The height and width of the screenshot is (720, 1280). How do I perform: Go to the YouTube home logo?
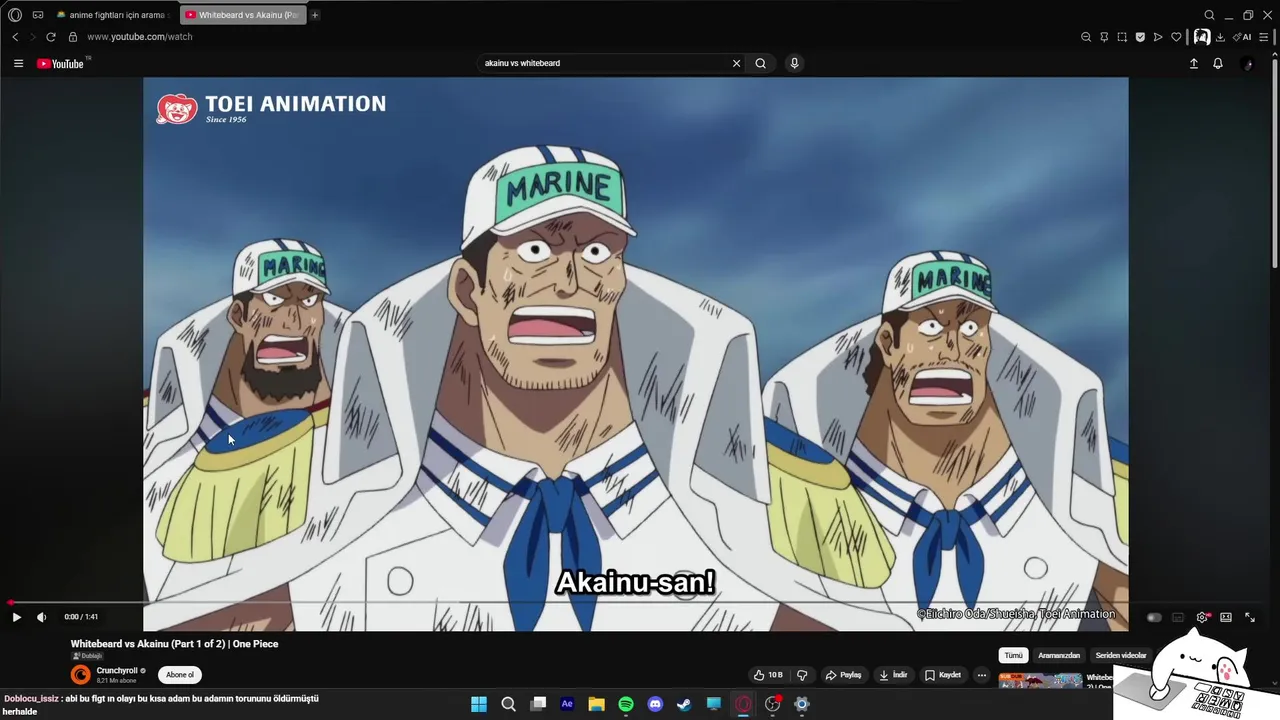[x=60, y=63]
